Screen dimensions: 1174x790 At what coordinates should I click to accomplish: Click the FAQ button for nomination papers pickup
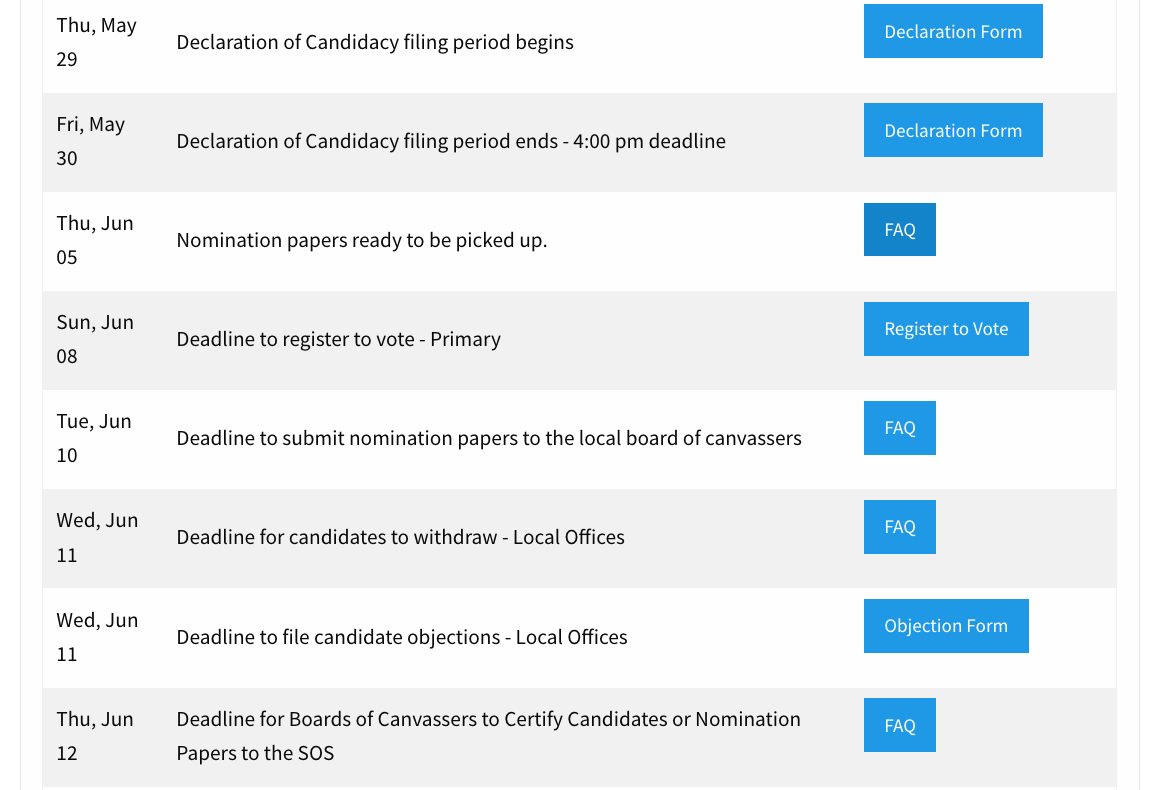point(899,229)
